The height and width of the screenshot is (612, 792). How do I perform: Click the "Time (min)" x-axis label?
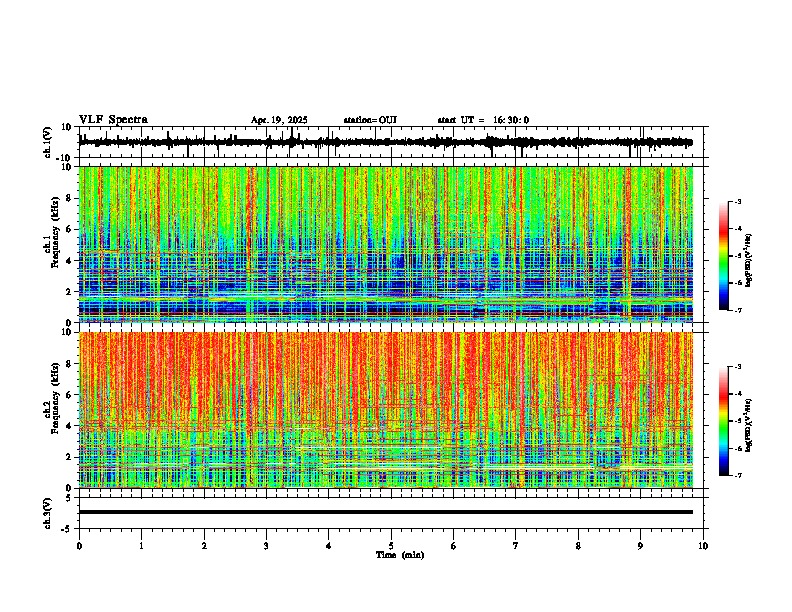pos(400,555)
